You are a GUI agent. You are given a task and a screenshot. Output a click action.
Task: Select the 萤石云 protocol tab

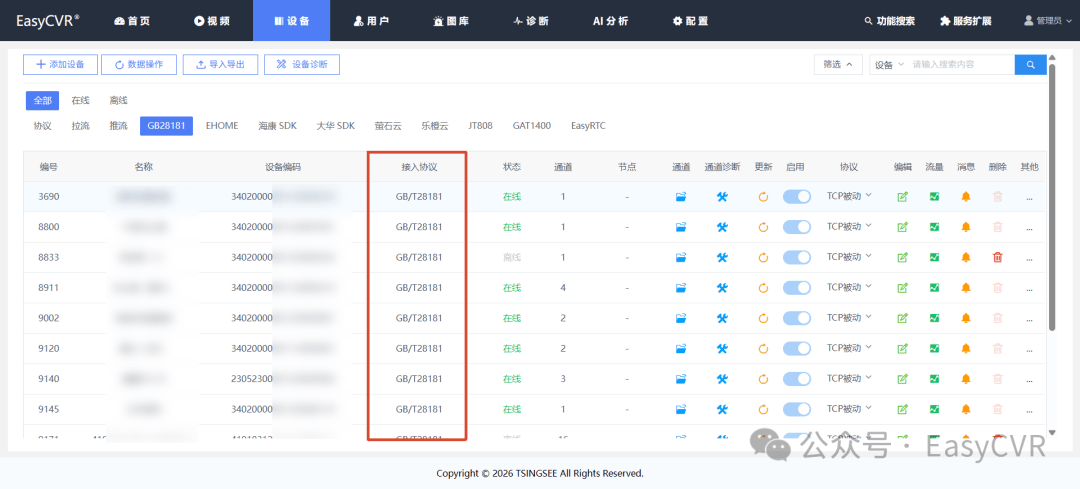(x=388, y=126)
